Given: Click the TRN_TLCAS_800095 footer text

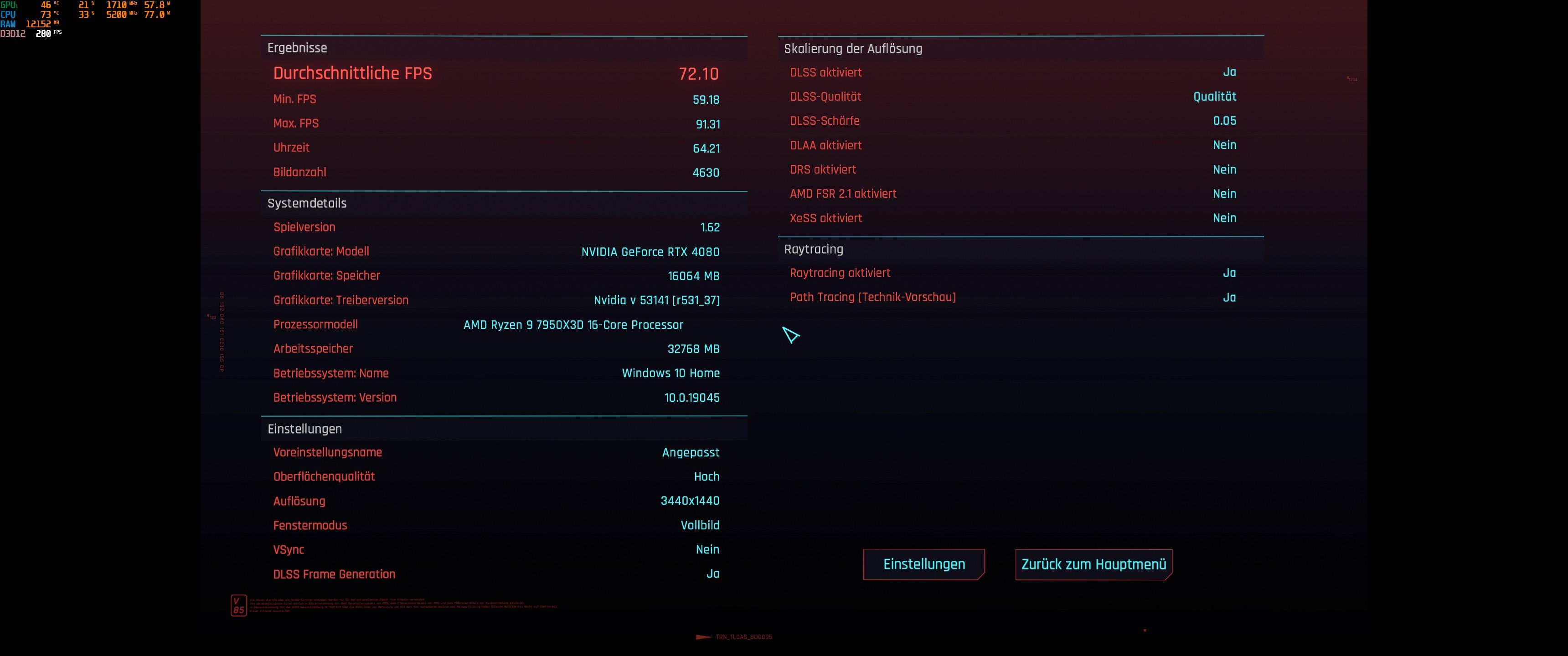Looking at the screenshot, I should point(743,637).
